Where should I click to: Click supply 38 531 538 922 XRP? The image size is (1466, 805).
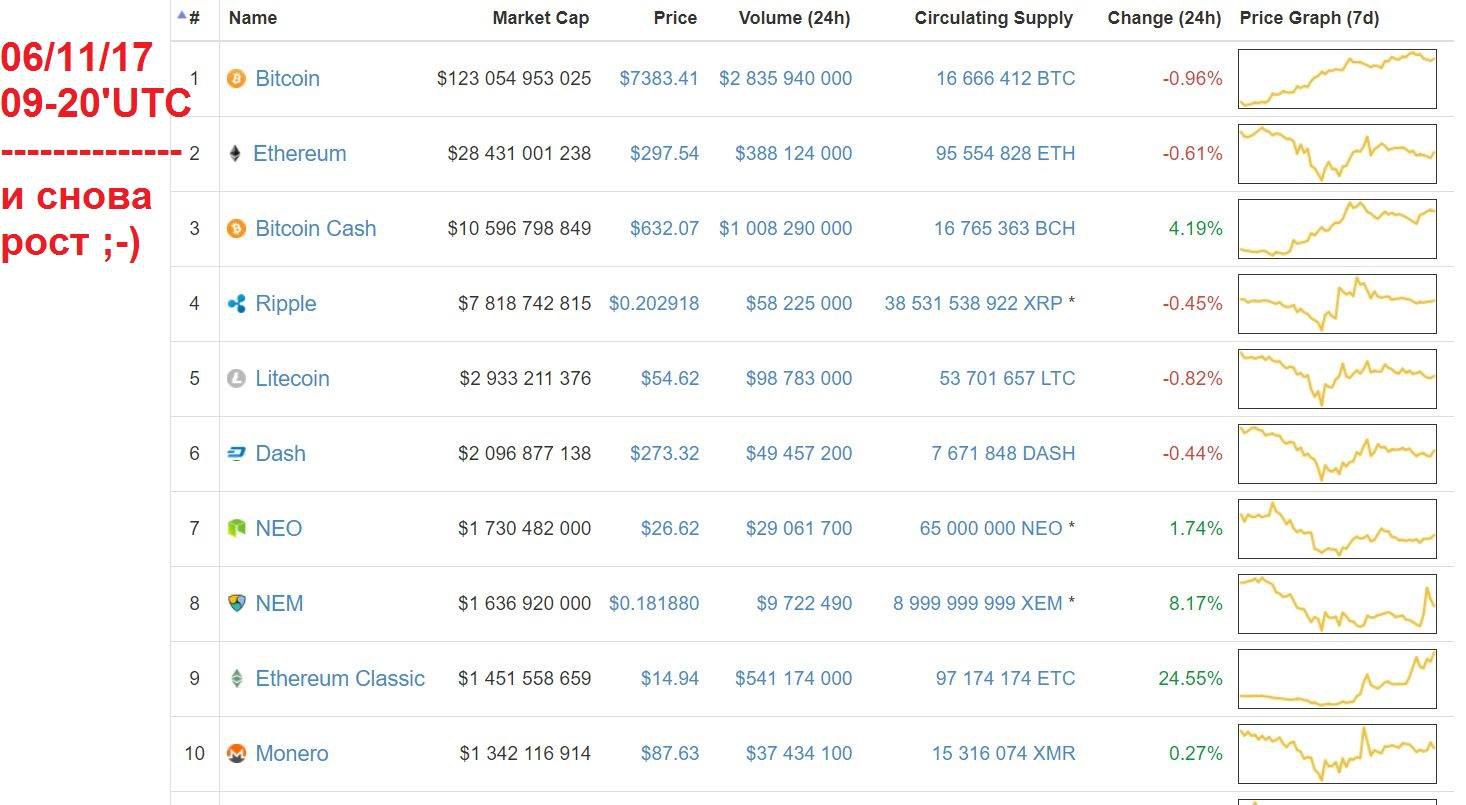point(973,303)
